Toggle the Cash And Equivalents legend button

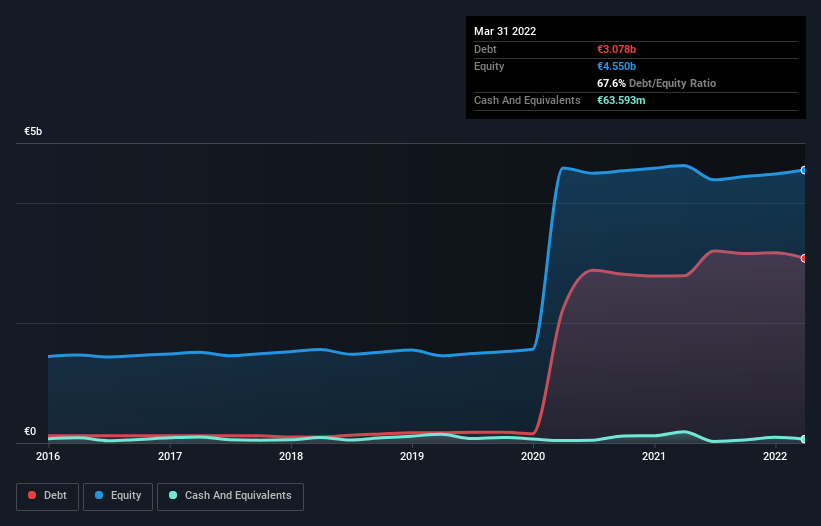pyautogui.click(x=230, y=496)
